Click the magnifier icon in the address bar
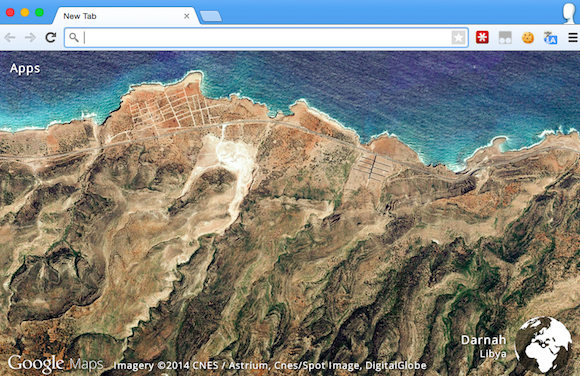 74,37
